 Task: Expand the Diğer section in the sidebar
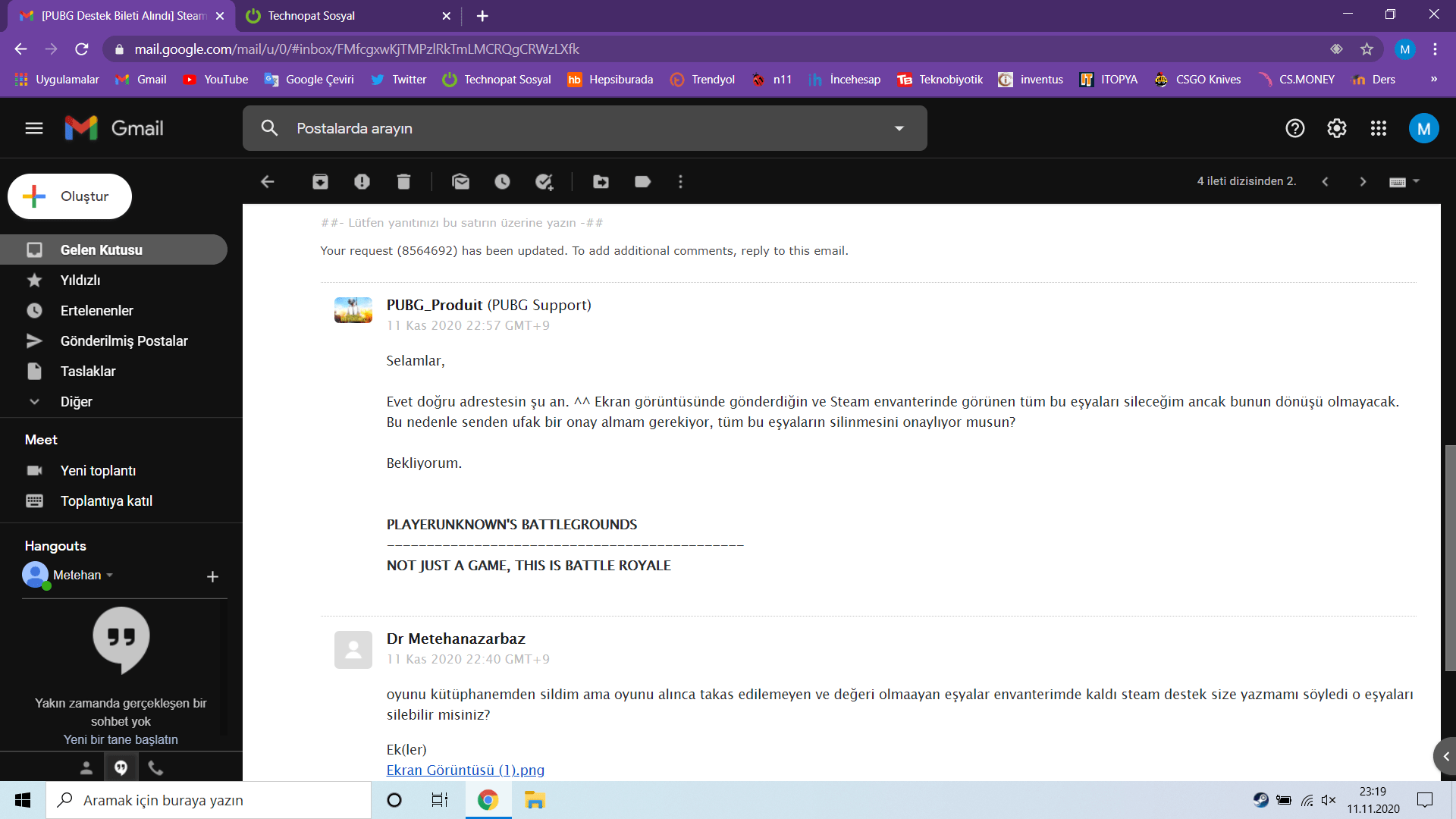pos(76,401)
